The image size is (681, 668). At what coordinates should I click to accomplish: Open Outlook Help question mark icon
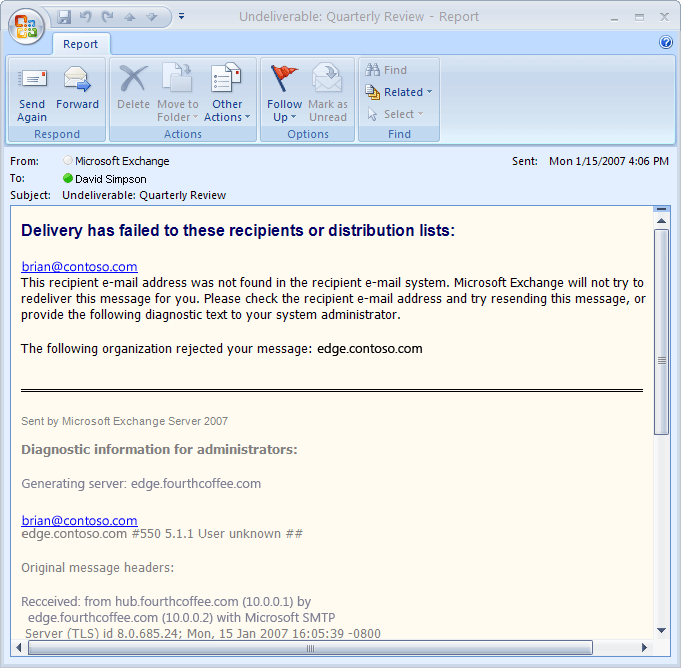(666, 42)
